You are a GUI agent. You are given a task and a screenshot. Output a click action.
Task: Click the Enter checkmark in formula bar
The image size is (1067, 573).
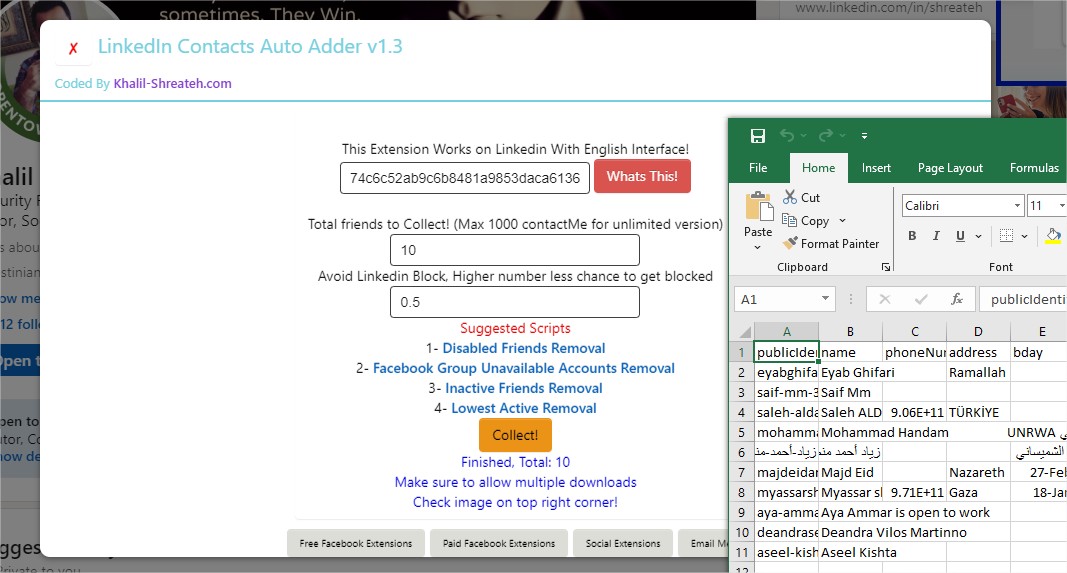tap(921, 299)
